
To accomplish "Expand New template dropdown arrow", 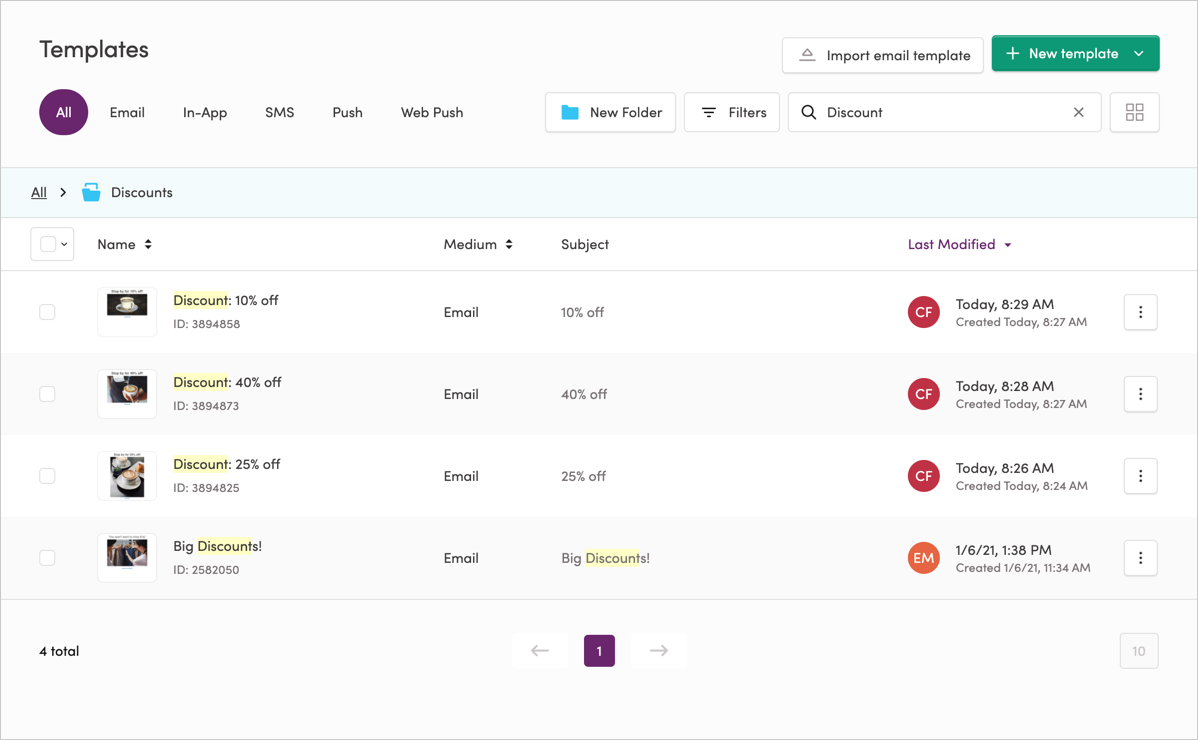I will [x=1139, y=53].
